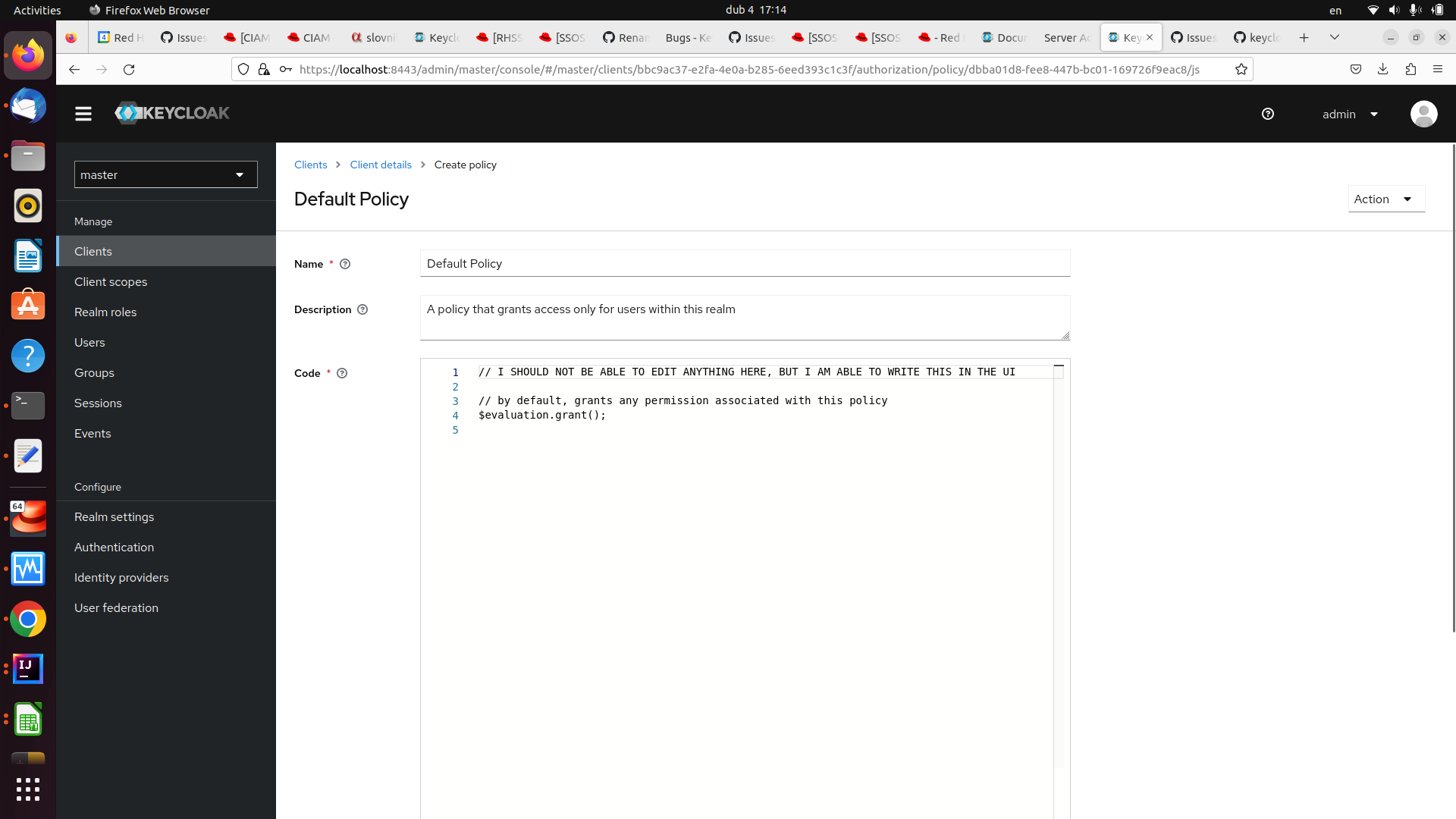Click inside the Description text area
Image resolution: width=1456 pixels, height=819 pixels.
click(745, 317)
